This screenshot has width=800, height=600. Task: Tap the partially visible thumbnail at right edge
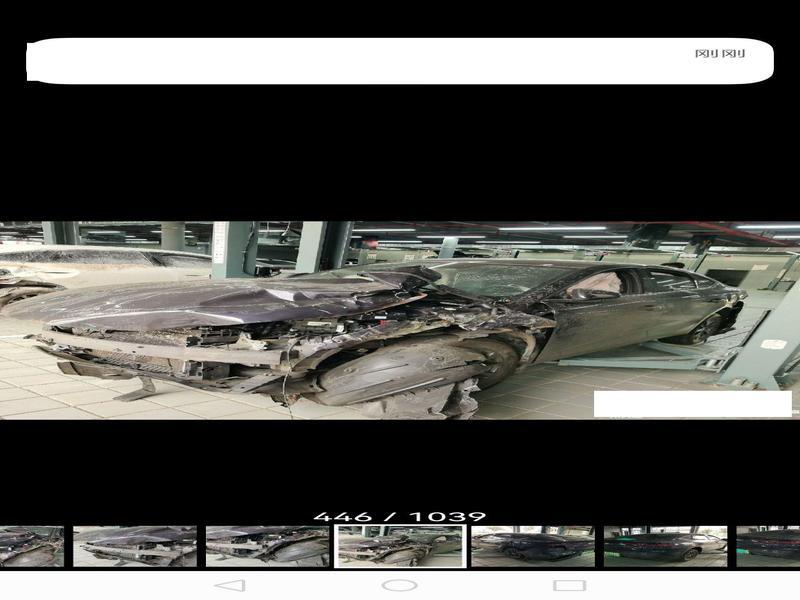768,547
